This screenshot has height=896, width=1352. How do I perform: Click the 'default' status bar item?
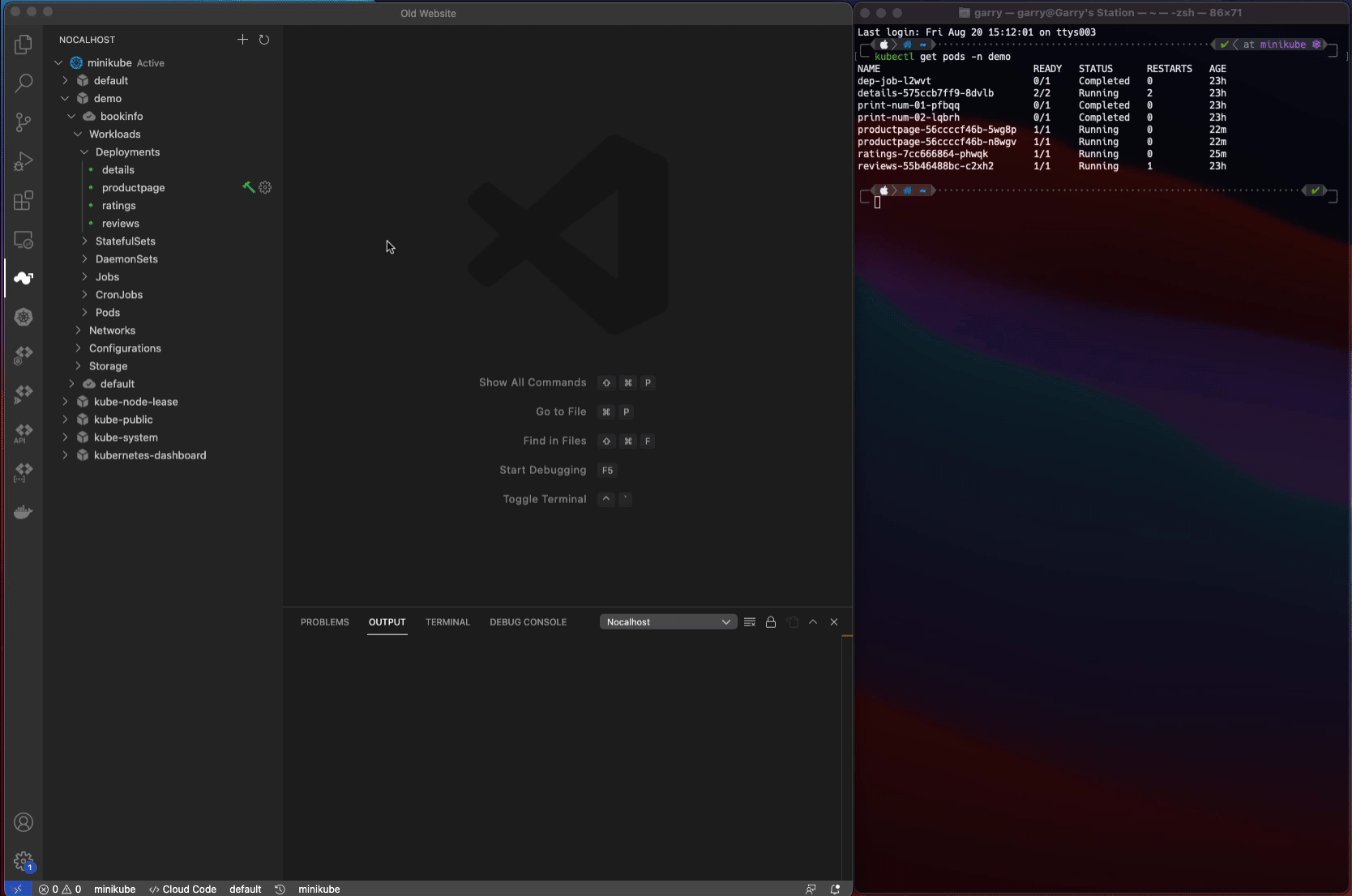tap(245, 889)
